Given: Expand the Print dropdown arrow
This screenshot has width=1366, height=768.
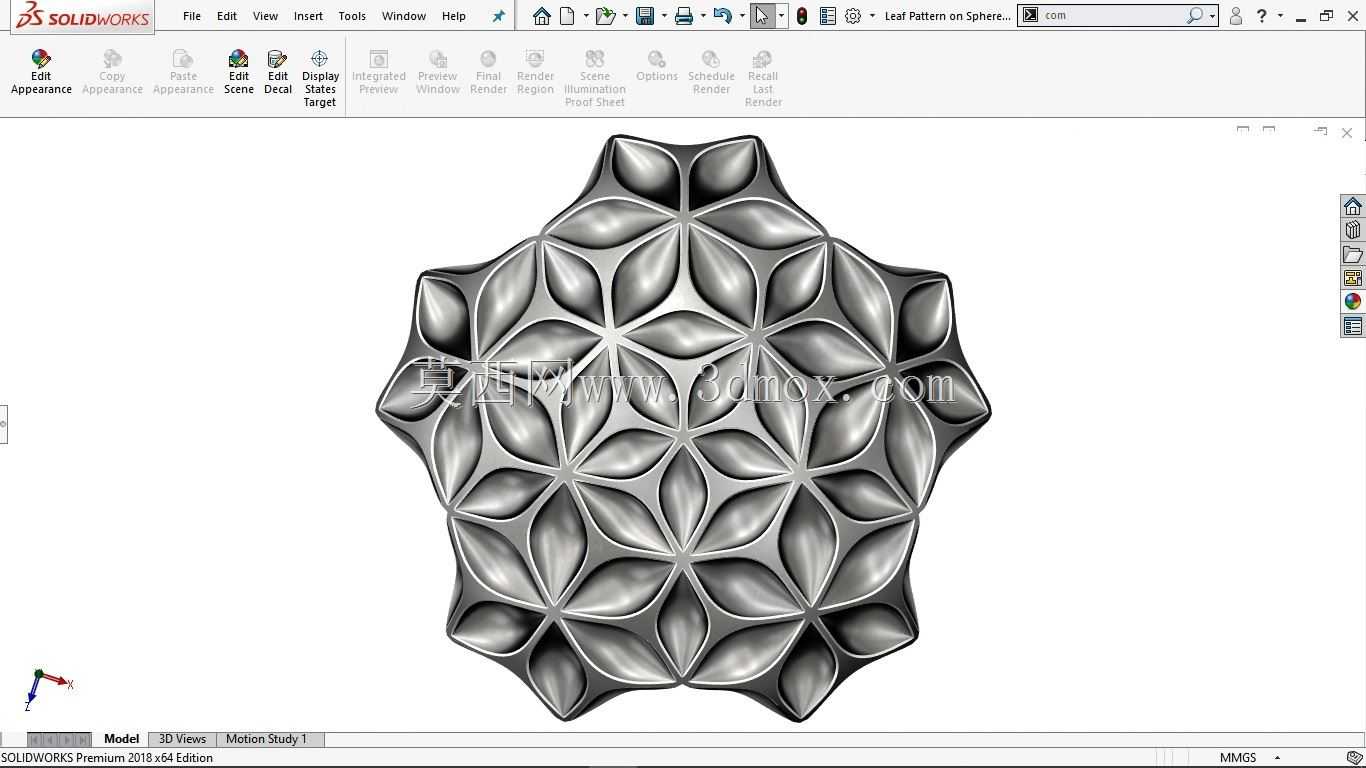Looking at the screenshot, I should (x=703, y=16).
